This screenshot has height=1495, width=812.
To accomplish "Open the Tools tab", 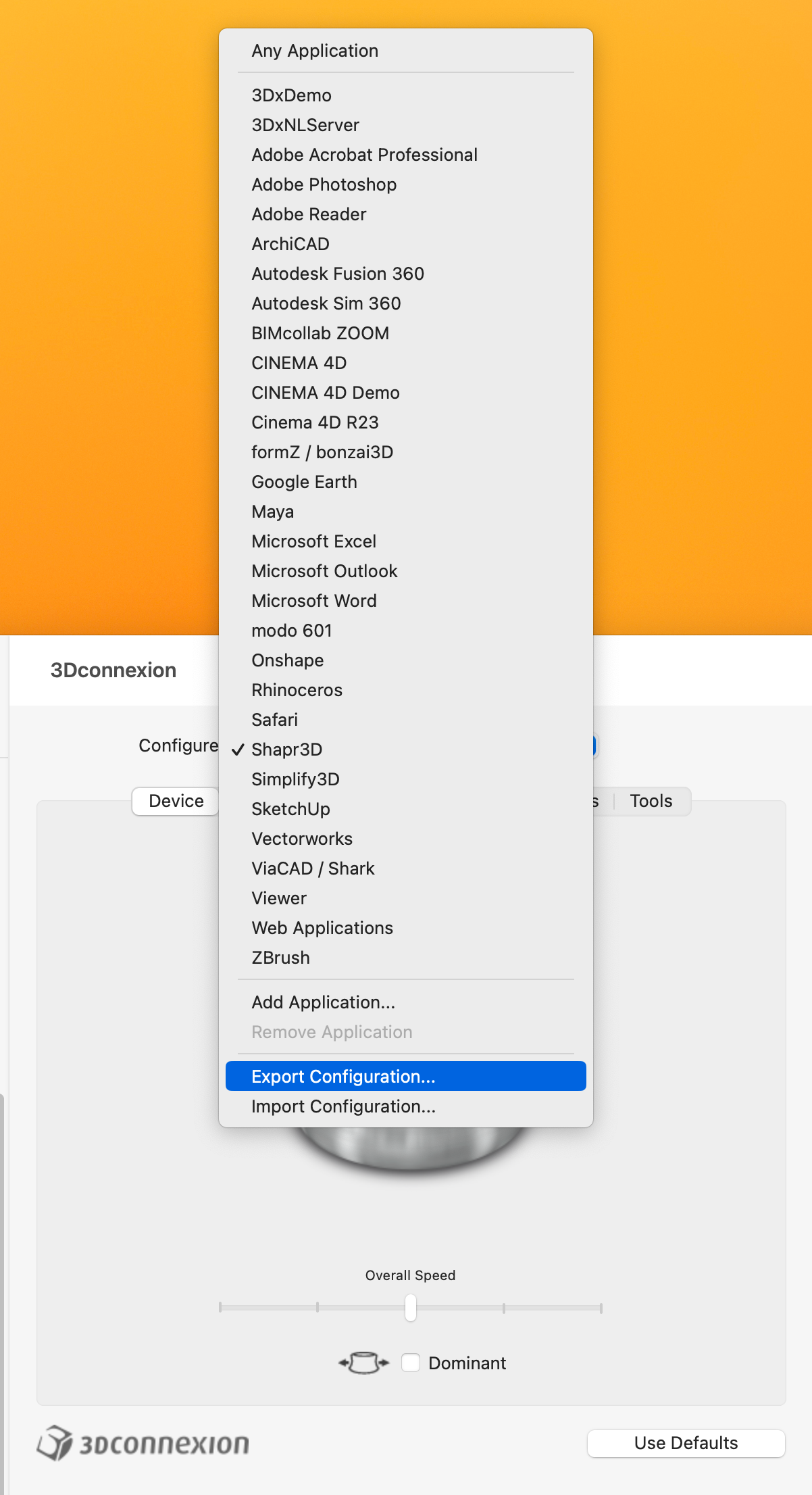I will pyautogui.click(x=651, y=801).
